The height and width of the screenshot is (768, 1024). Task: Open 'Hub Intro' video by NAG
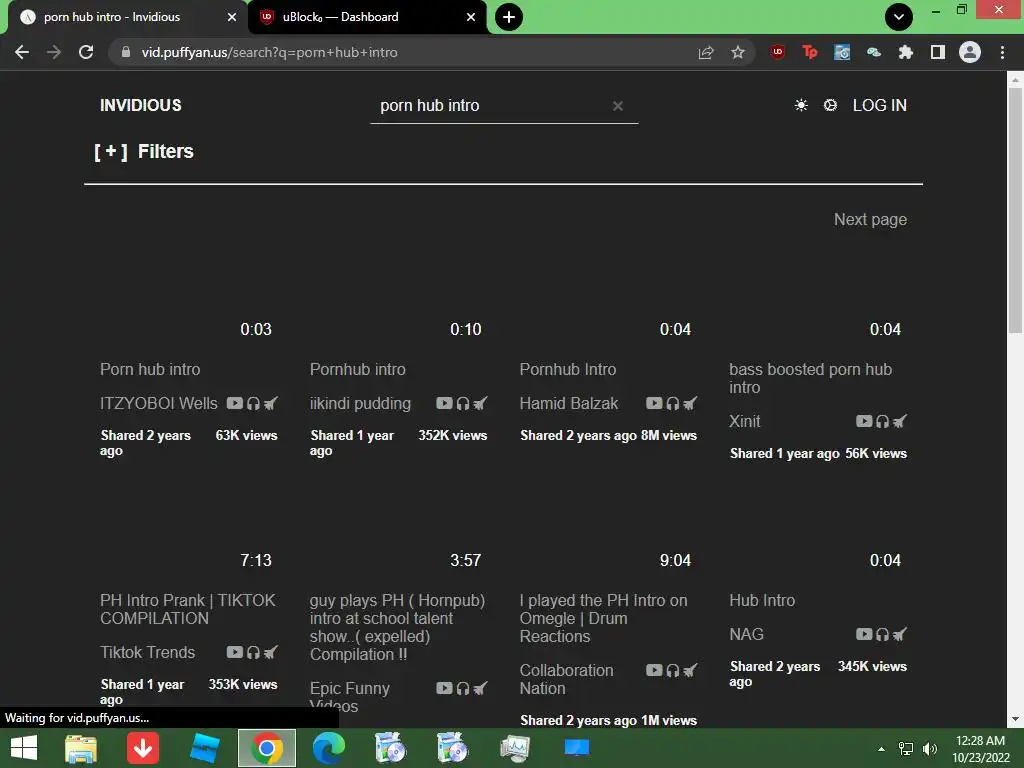[x=762, y=600]
